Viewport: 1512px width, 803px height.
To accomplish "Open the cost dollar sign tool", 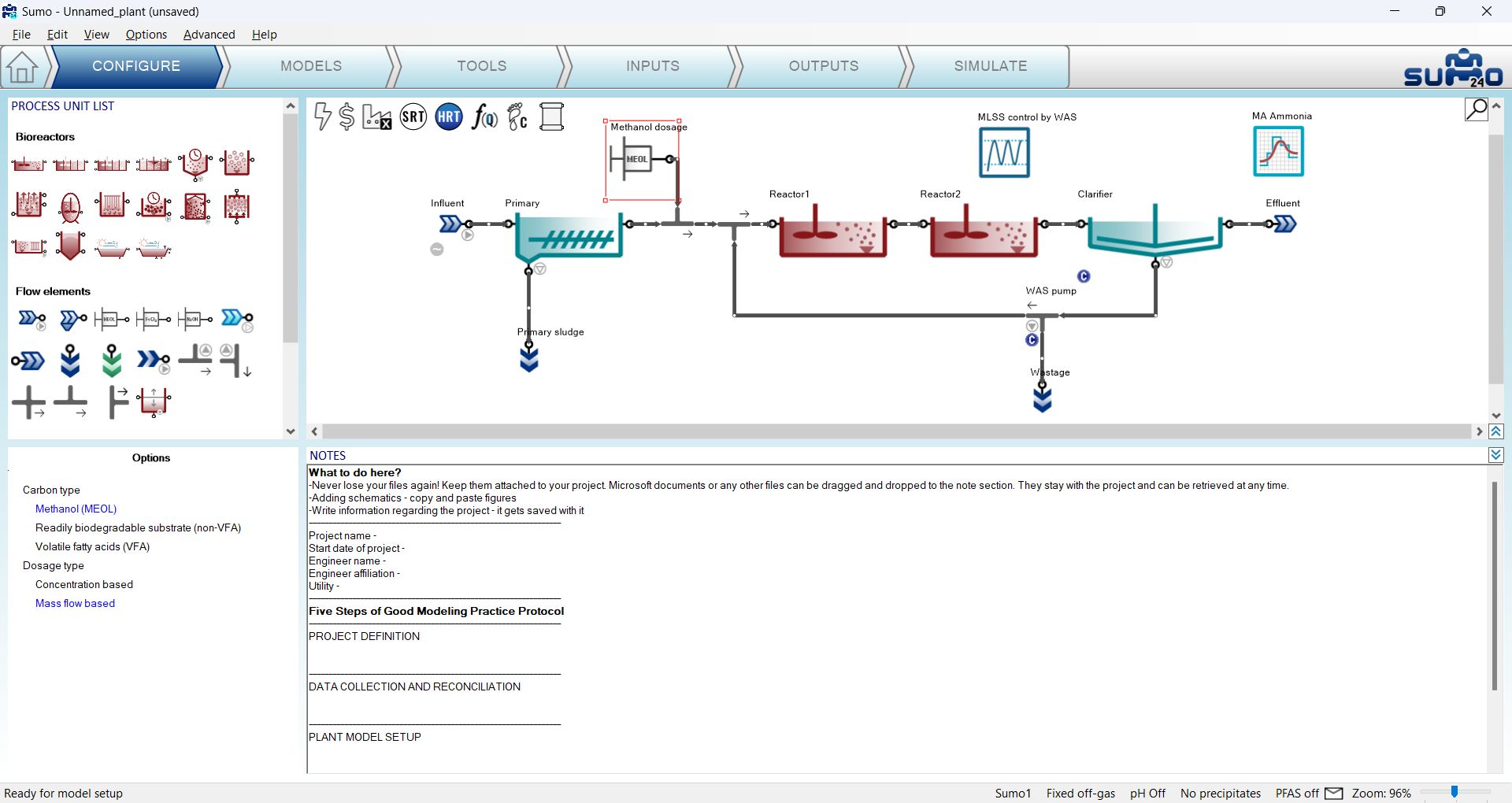I will pyautogui.click(x=346, y=117).
